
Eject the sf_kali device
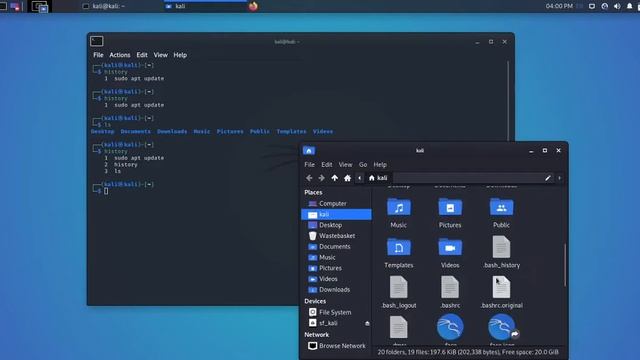point(367,323)
